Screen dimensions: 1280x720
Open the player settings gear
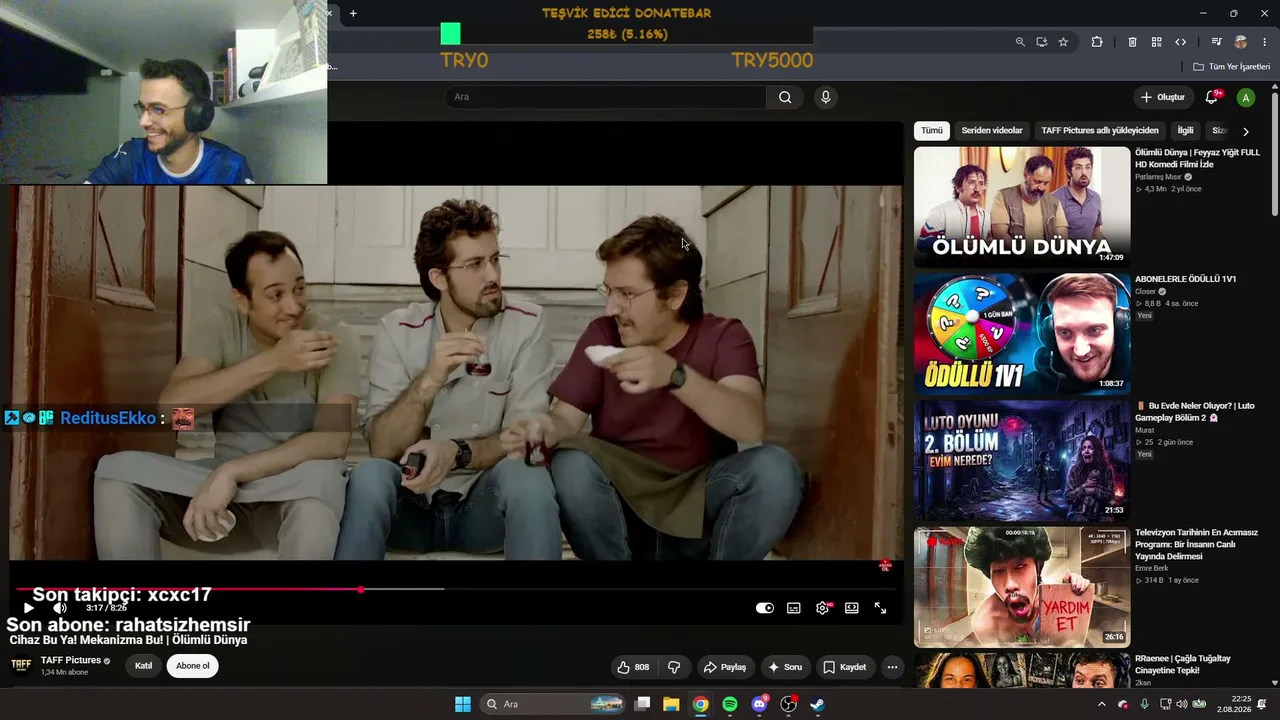[823, 608]
